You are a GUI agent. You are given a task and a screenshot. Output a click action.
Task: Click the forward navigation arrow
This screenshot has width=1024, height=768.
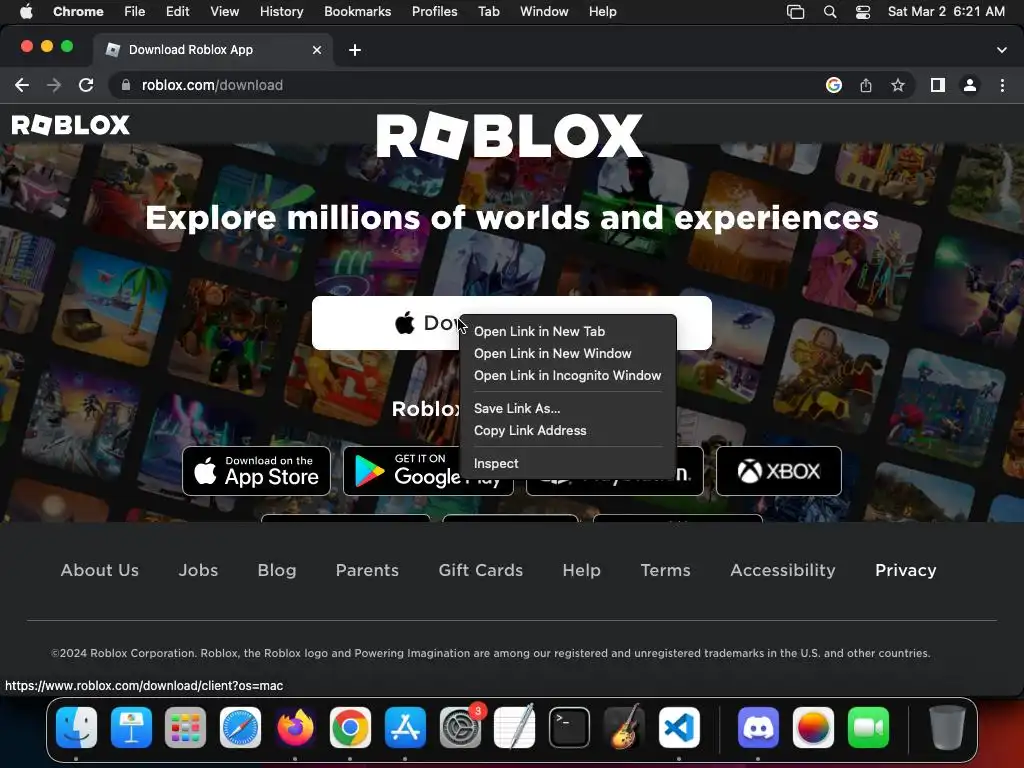[x=54, y=85]
